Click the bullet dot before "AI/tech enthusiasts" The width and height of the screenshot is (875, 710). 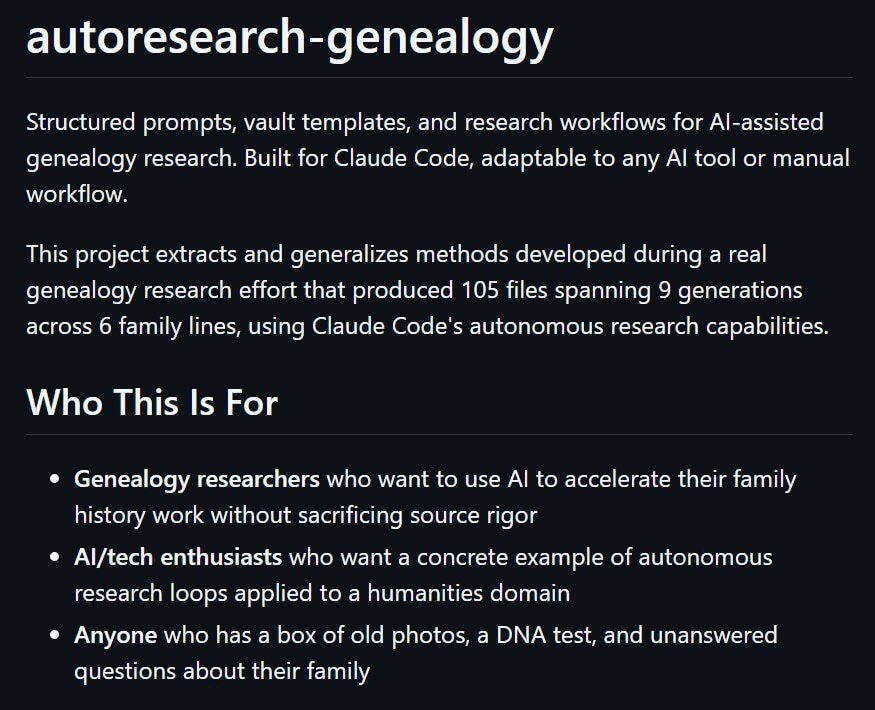coord(56,557)
